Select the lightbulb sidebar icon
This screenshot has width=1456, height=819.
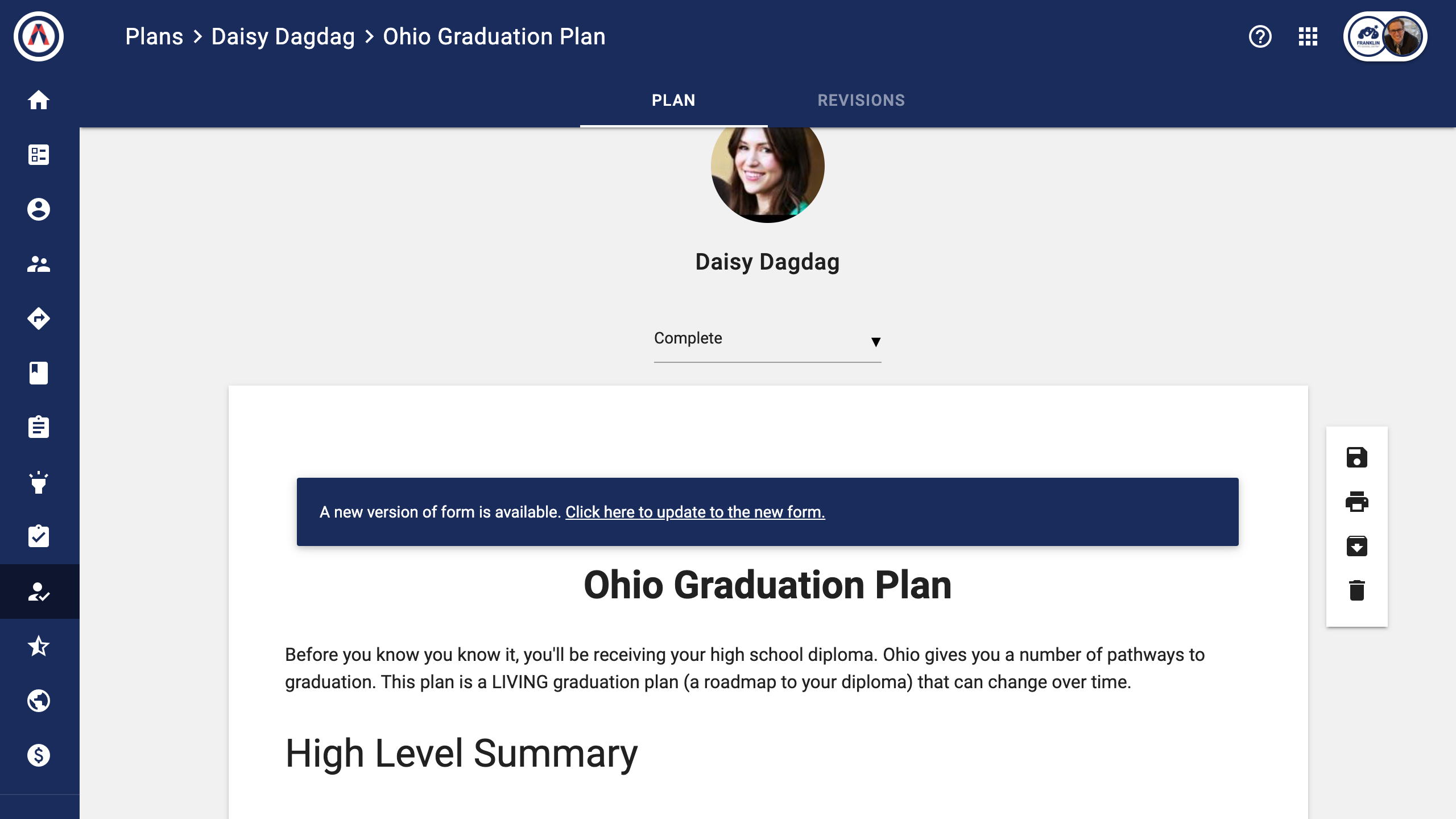point(39,482)
